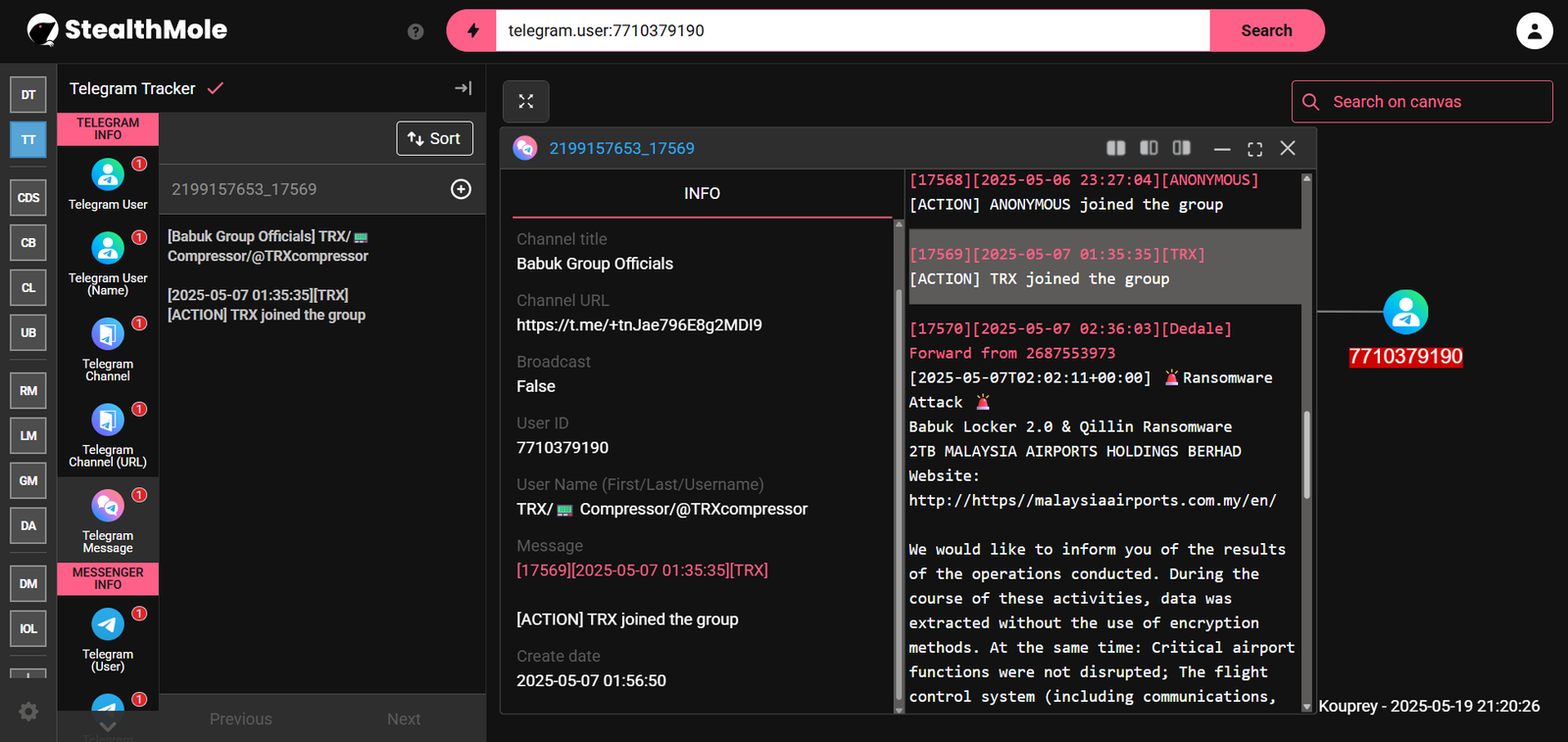Viewport: 1568px width, 742px height.
Task: Select the Telegram User category
Action: [108, 183]
